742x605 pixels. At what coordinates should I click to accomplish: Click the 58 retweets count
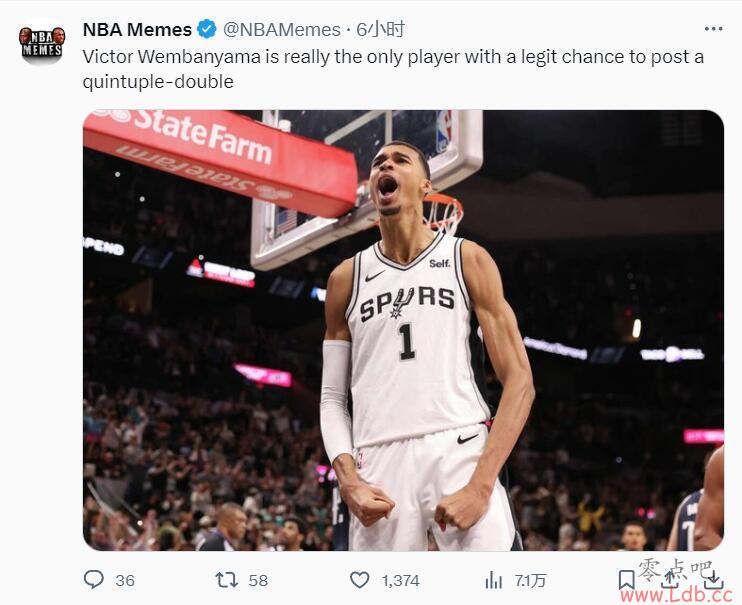coord(258,580)
